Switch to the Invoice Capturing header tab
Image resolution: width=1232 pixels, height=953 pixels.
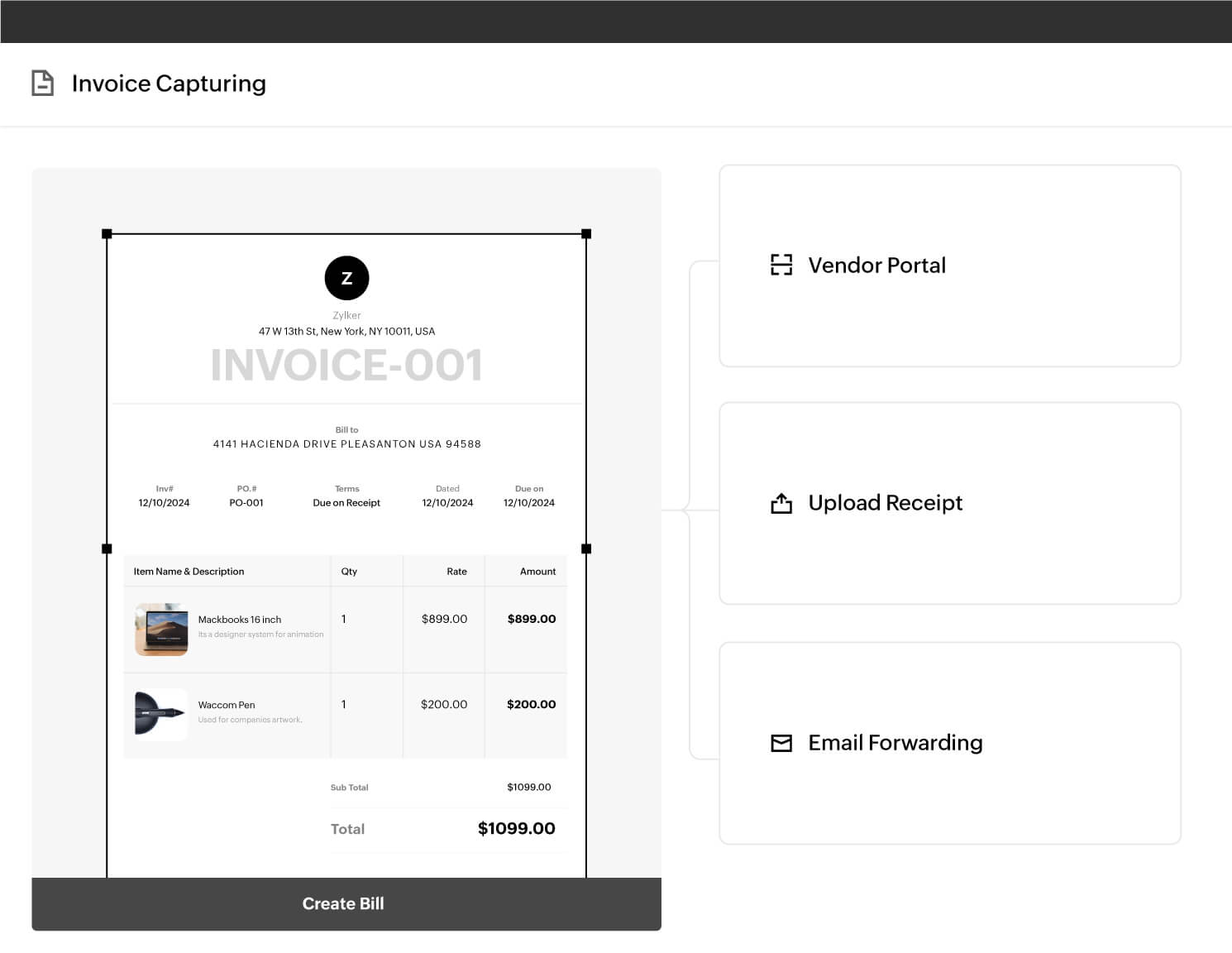169,83
